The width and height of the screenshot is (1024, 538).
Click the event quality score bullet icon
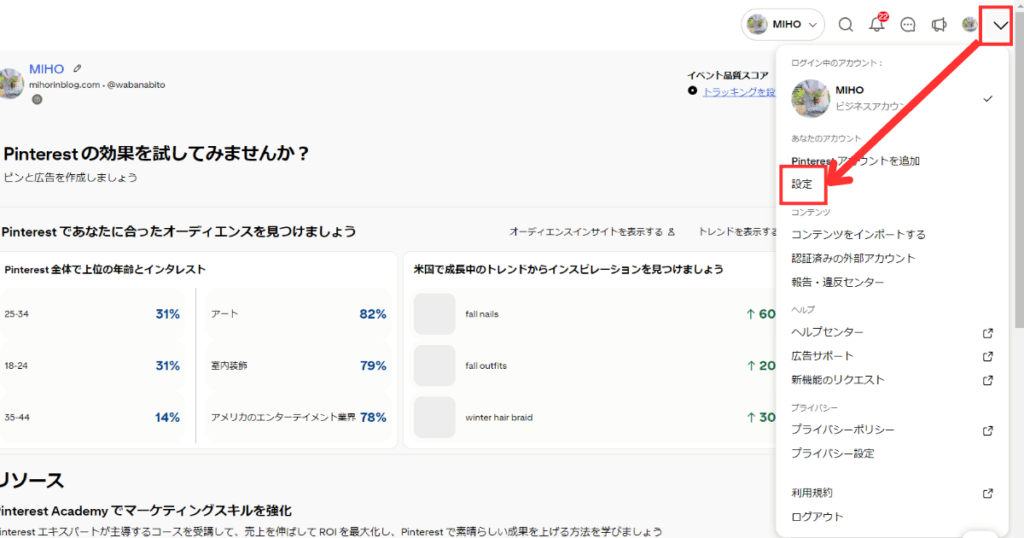pos(692,91)
